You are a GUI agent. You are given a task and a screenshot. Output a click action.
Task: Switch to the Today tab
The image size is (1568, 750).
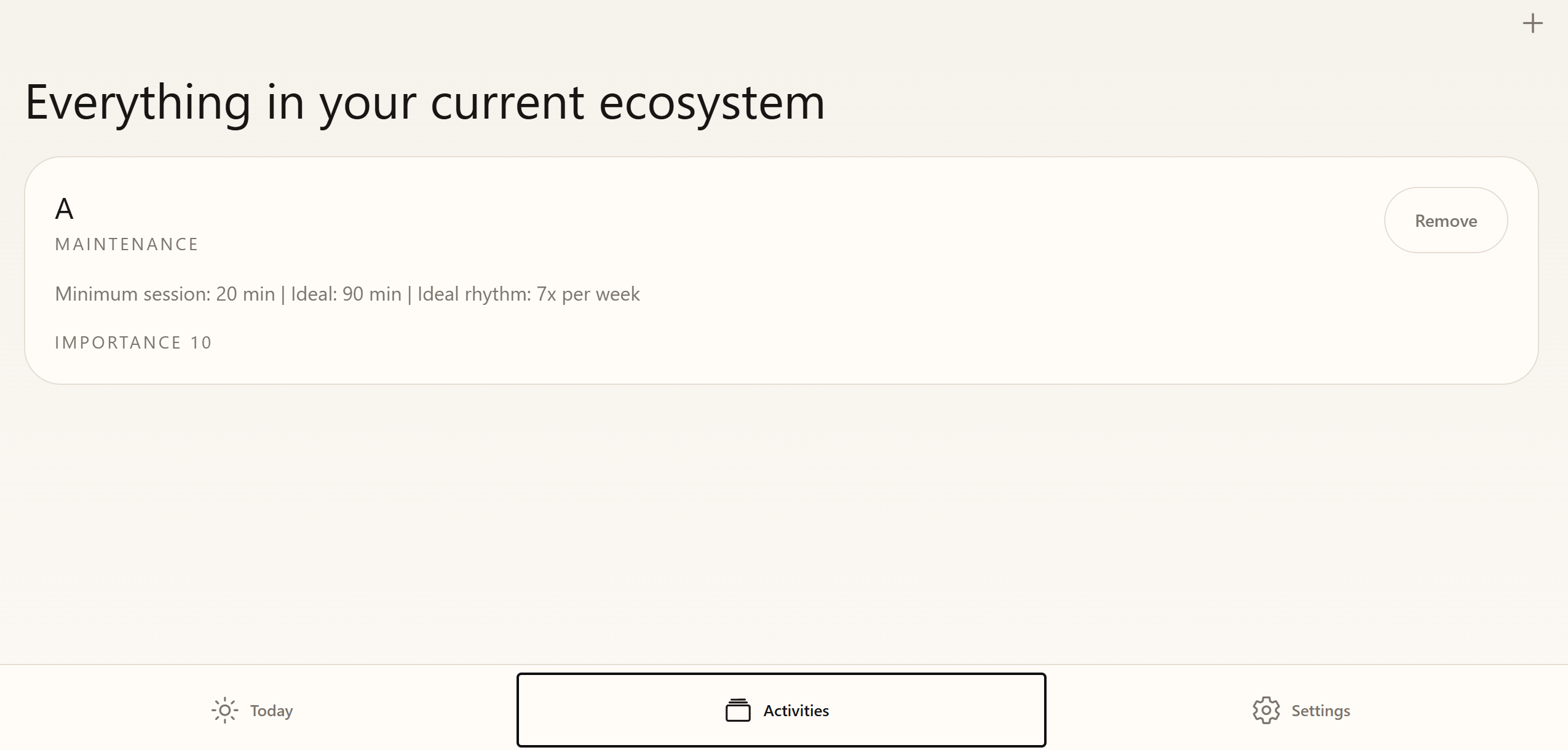point(252,710)
